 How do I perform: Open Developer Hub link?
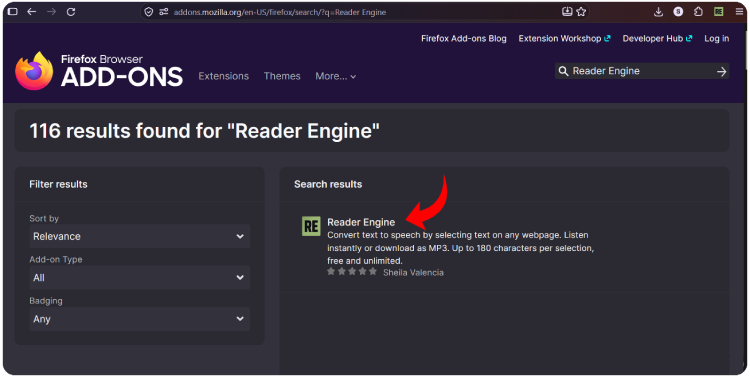coord(657,39)
